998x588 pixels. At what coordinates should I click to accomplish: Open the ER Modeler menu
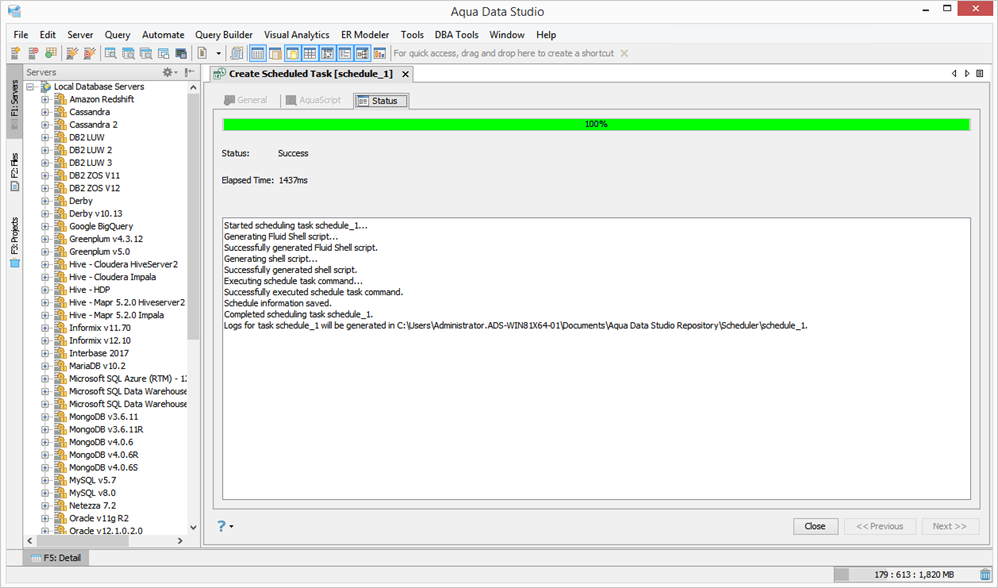pyautogui.click(x=365, y=35)
